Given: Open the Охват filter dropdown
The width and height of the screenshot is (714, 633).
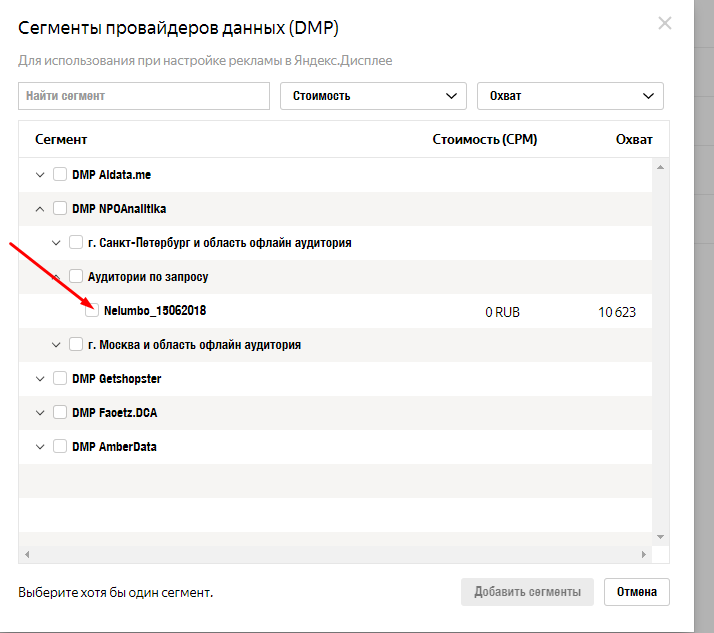Looking at the screenshot, I should pos(570,96).
